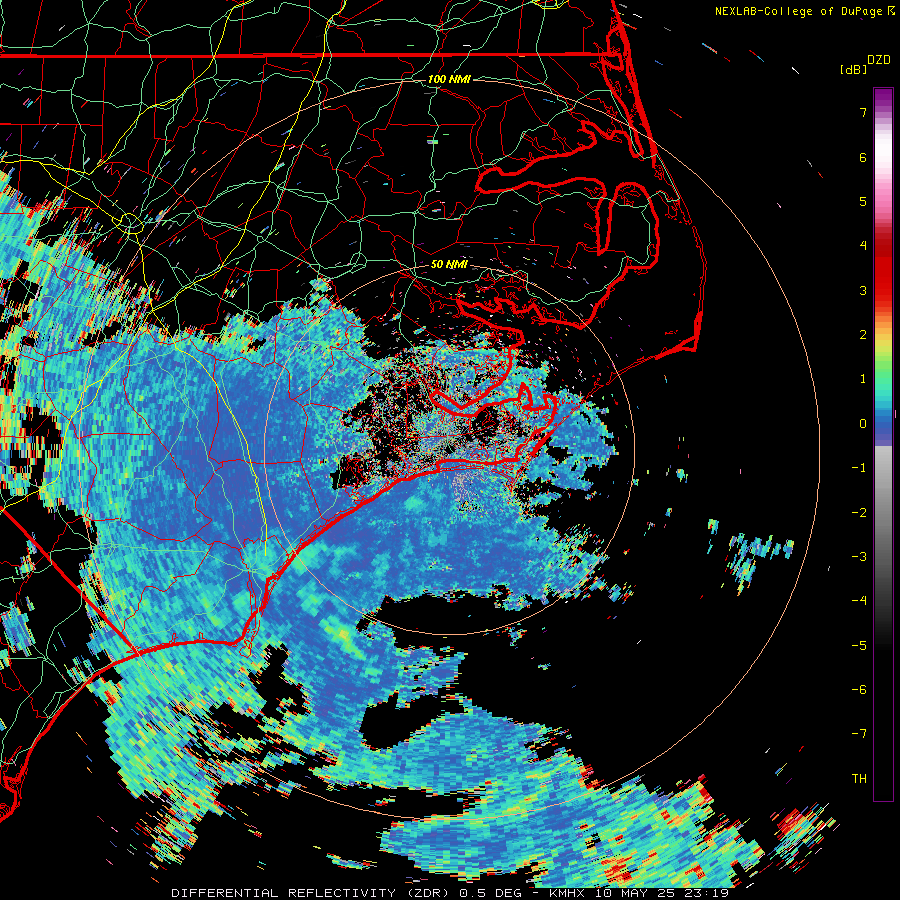This screenshot has width=900, height=900.
Task: Click the scale value -5
Action: pyautogui.click(x=859, y=646)
